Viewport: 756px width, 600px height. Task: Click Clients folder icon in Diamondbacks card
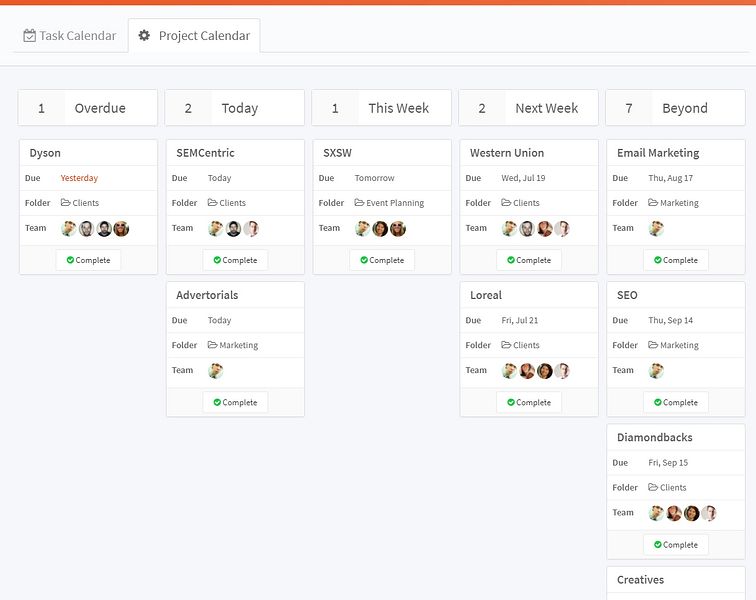coord(653,487)
